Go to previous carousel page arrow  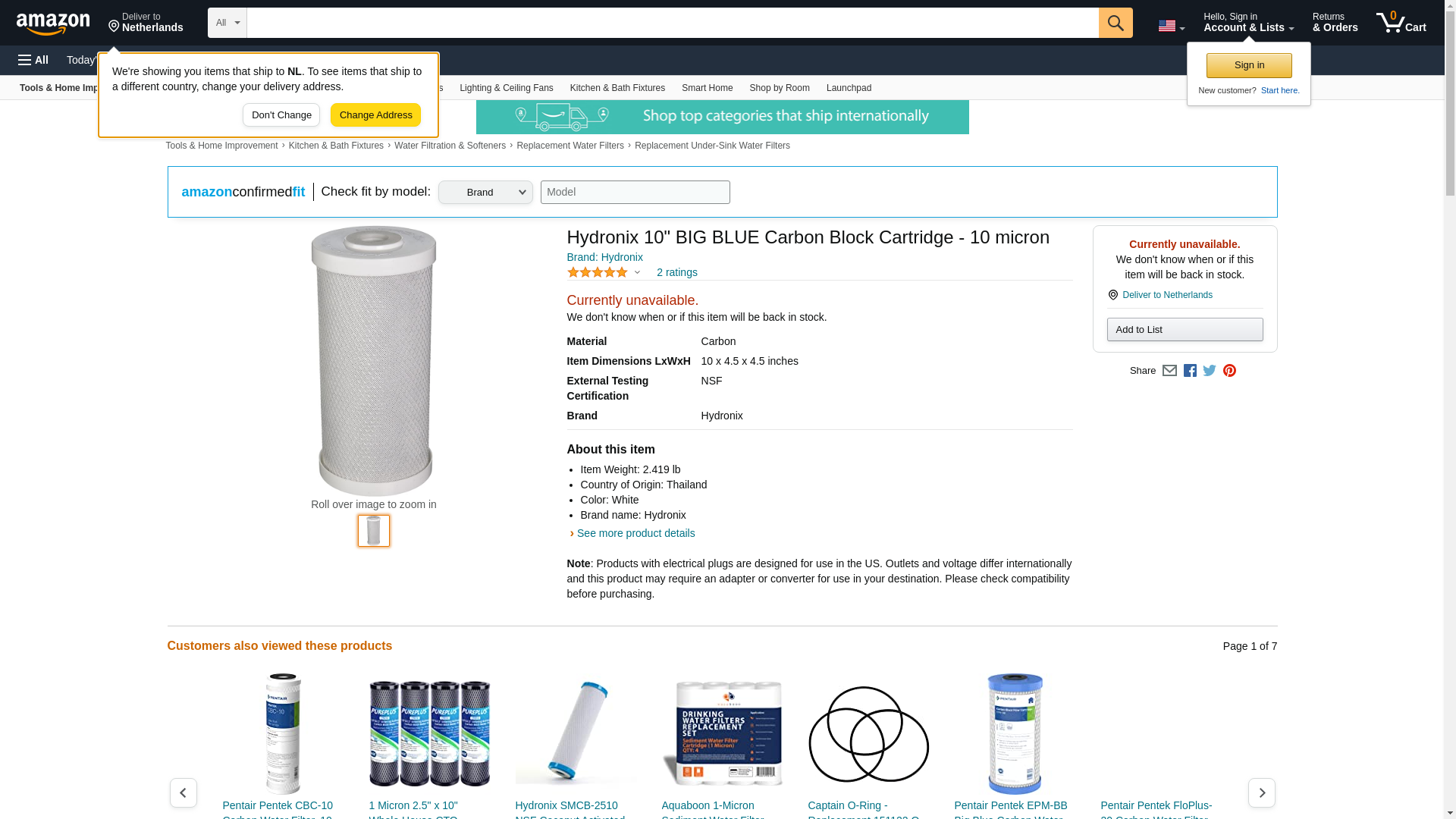[184, 792]
